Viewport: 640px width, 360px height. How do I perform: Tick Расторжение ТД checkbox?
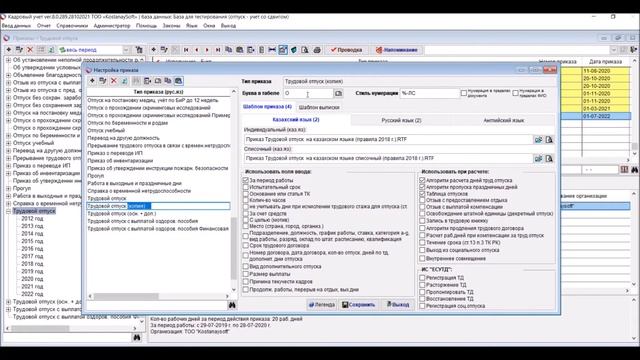[x=422, y=285]
